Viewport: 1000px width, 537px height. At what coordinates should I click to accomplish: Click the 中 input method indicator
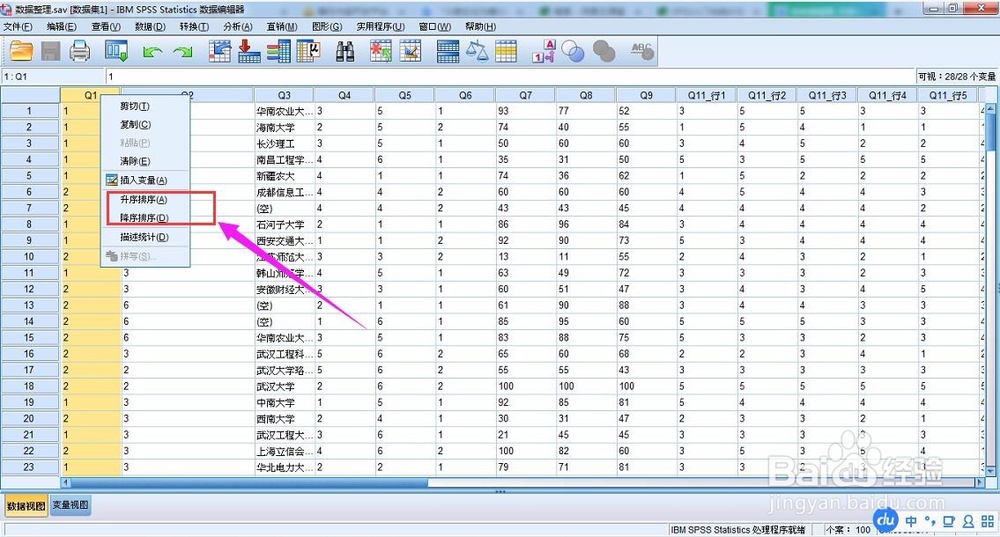click(x=911, y=521)
